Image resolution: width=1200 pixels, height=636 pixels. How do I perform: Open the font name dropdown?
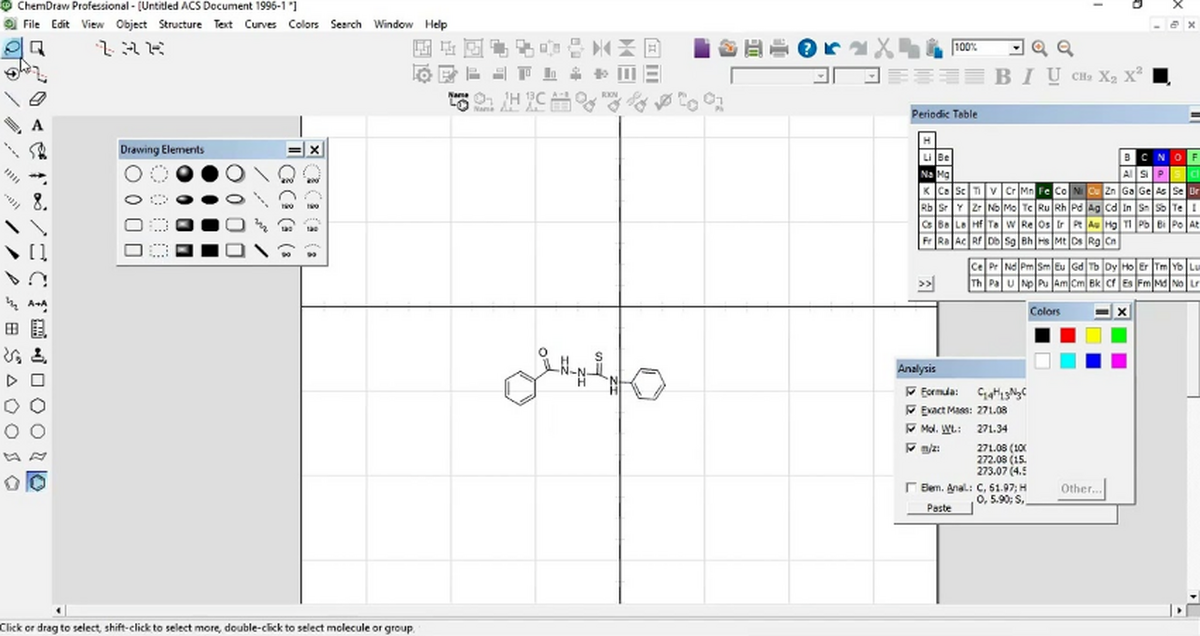[x=821, y=76]
